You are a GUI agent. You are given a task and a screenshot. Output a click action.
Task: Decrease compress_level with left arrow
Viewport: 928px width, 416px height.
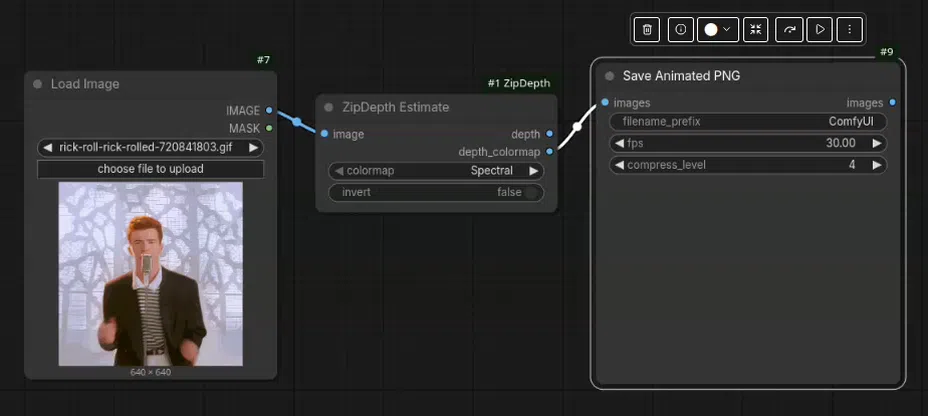coord(620,165)
